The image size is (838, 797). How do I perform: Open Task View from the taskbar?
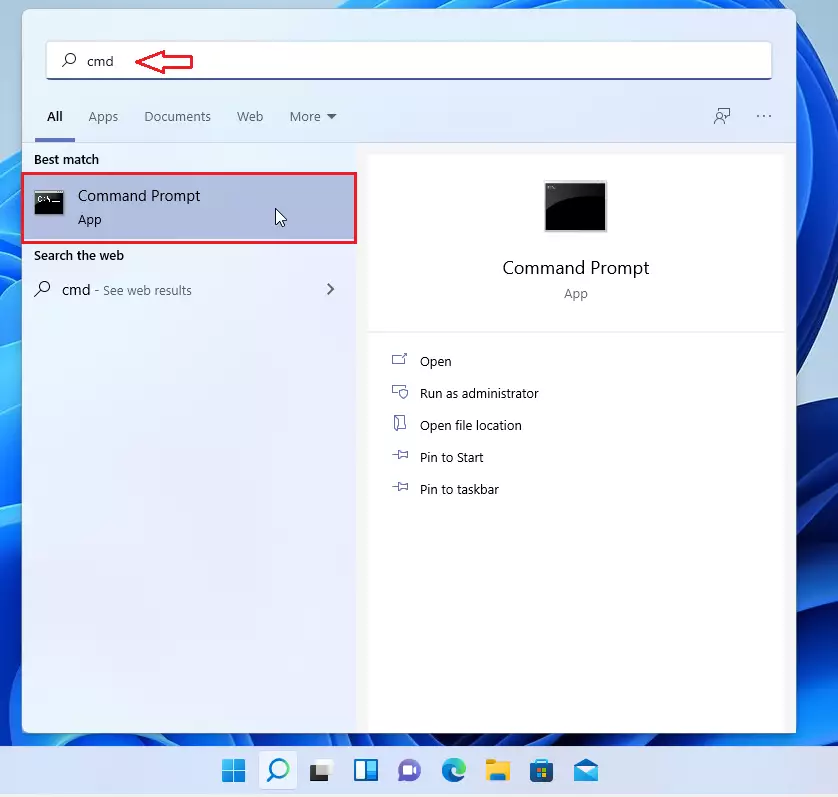point(322,771)
